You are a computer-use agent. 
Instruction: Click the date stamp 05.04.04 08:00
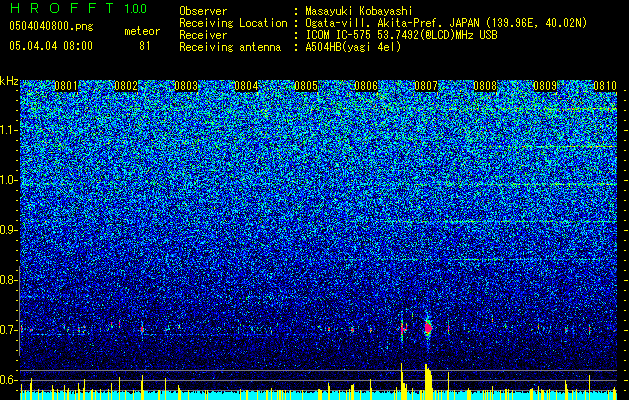(x=51, y=46)
